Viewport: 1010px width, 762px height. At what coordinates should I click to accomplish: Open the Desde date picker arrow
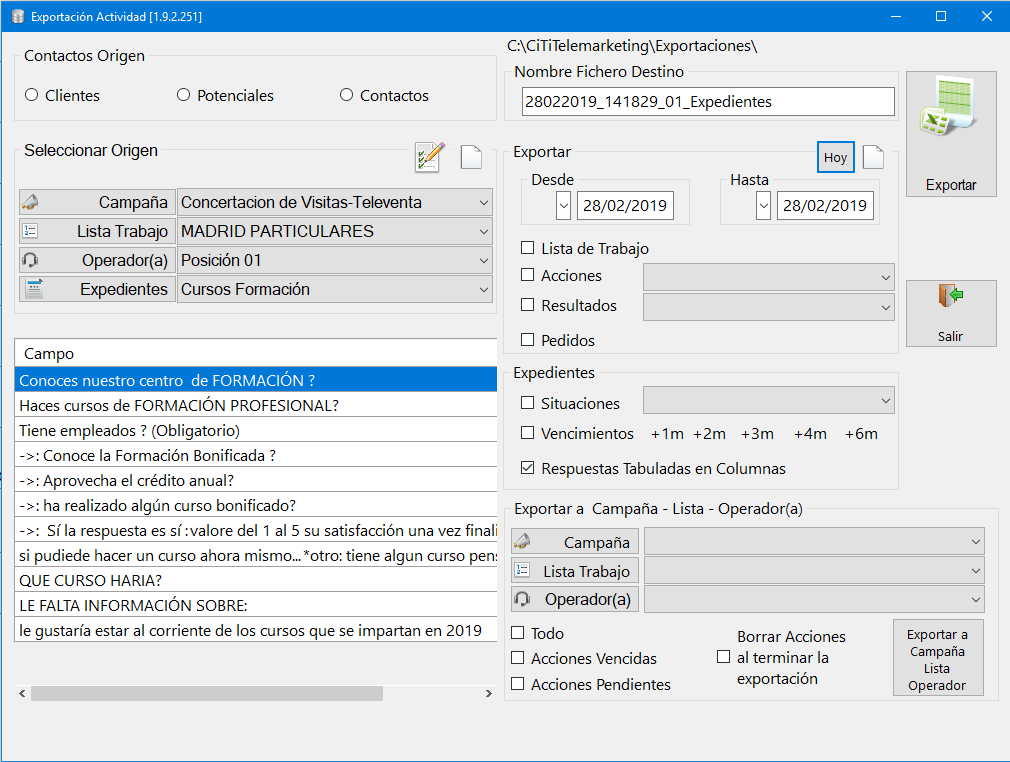pos(564,205)
